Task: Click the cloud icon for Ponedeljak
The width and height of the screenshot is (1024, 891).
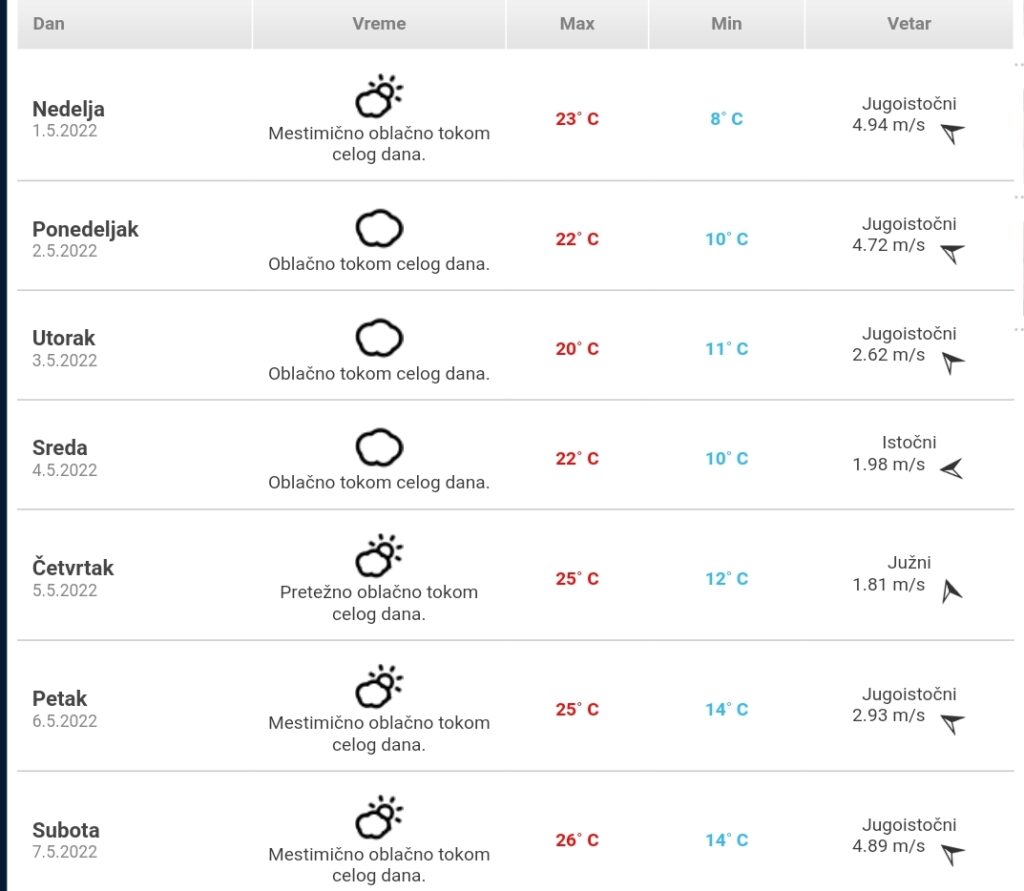Action: tap(379, 229)
